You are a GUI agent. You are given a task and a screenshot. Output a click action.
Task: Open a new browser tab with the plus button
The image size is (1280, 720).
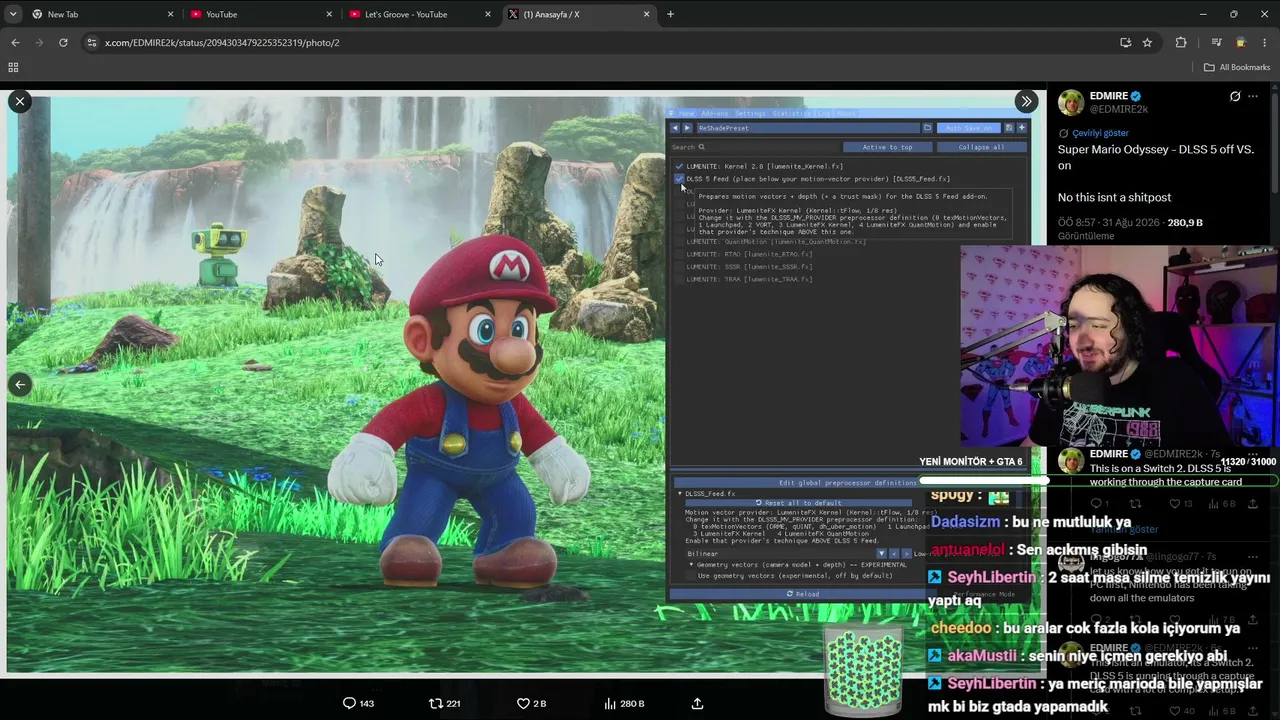click(670, 14)
